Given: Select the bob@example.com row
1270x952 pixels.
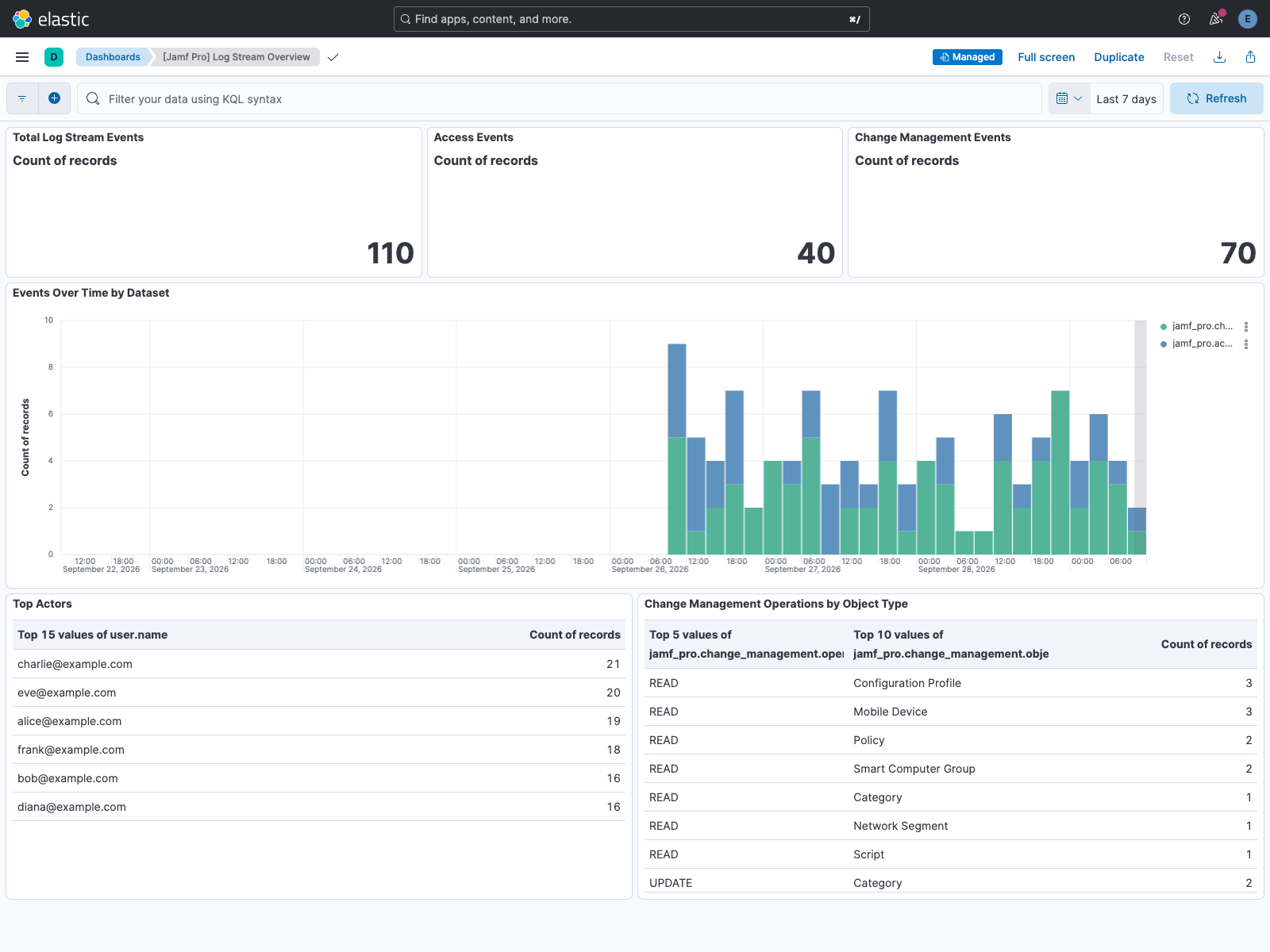Looking at the screenshot, I should point(319,778).
